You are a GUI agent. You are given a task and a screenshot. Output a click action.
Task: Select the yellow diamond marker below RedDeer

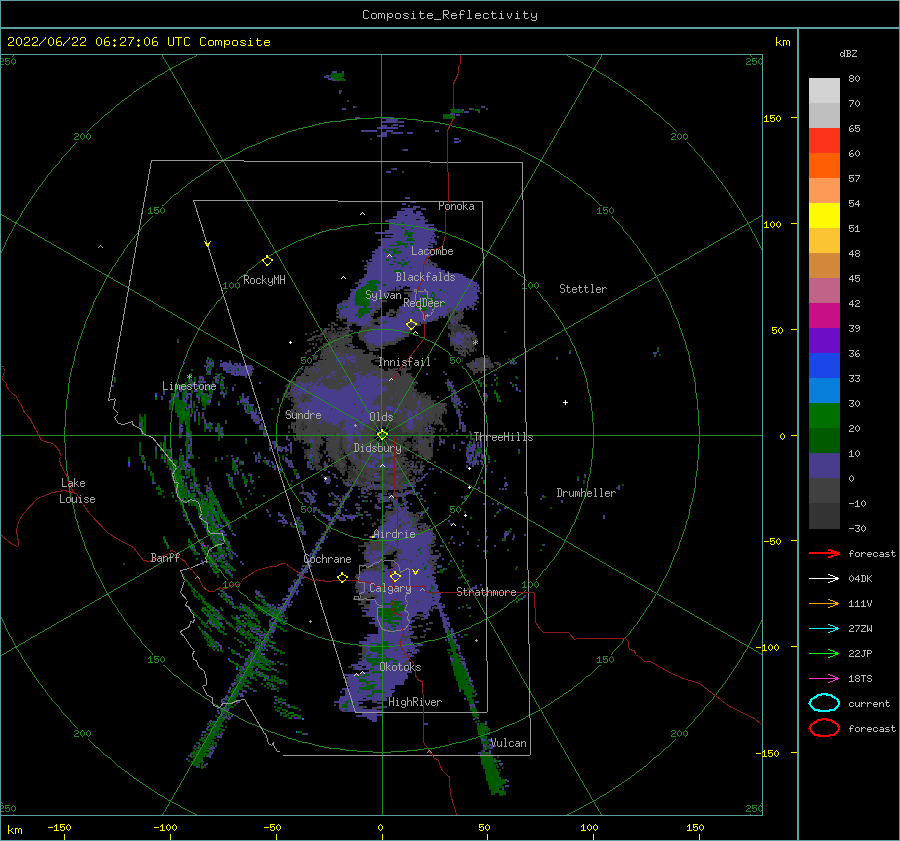tap(412, 325)
